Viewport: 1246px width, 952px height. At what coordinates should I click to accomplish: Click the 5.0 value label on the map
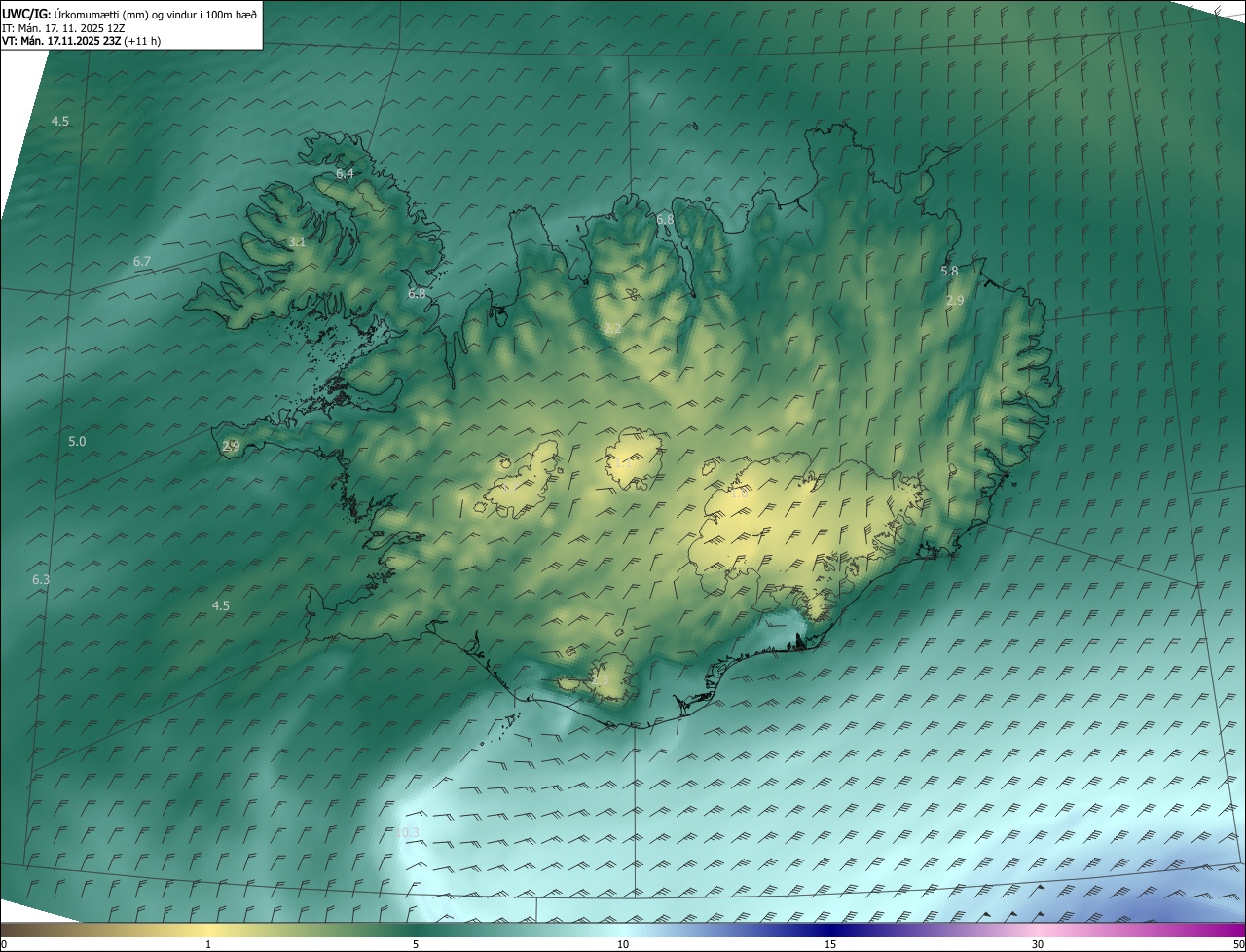[77, 441]
